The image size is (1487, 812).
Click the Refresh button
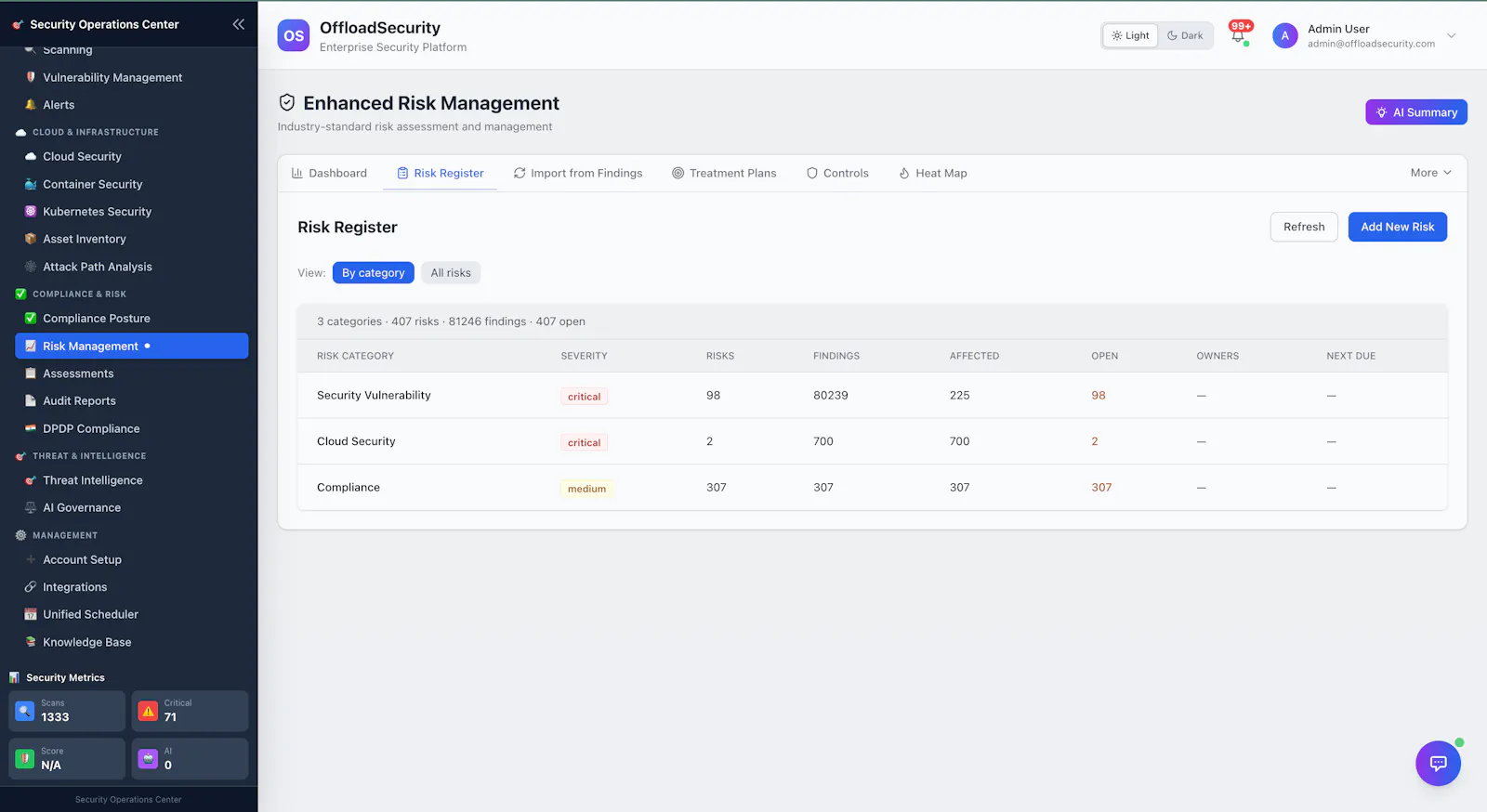1304,227
